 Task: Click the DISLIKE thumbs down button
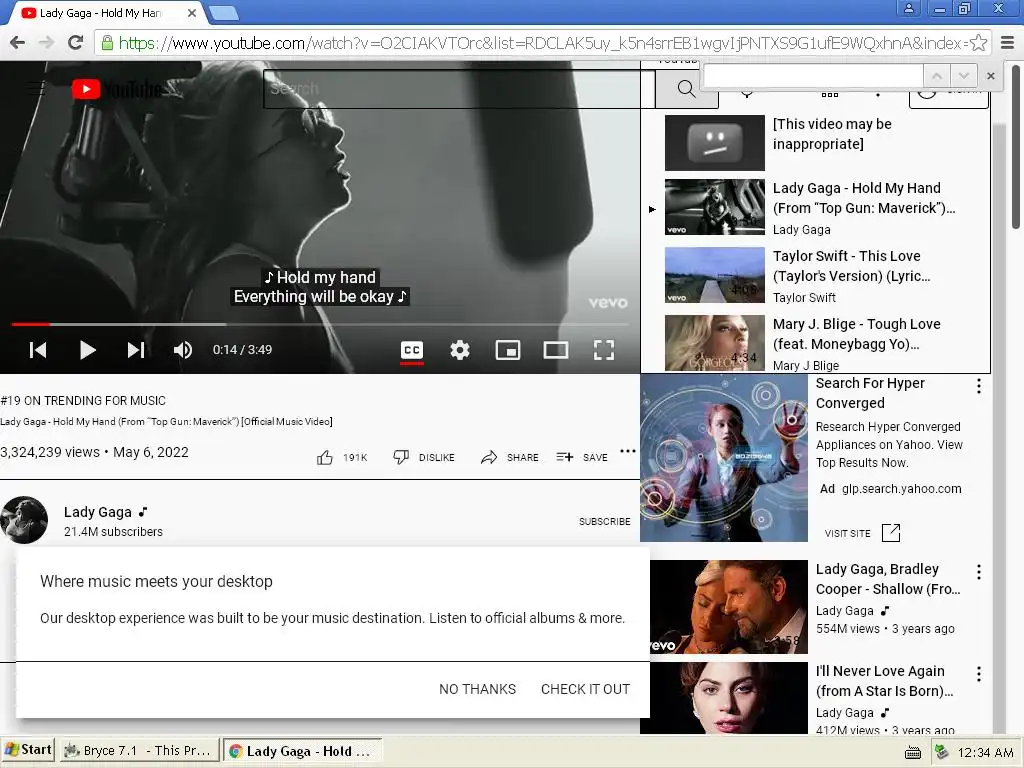pos(424,458)
